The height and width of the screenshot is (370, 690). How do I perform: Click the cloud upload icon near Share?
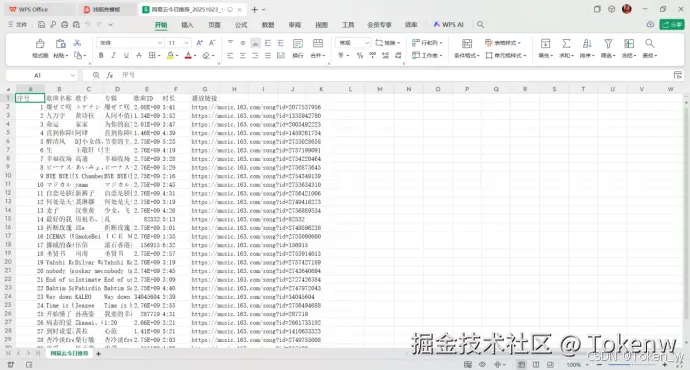pyautogui.click(x=650, y=25)
